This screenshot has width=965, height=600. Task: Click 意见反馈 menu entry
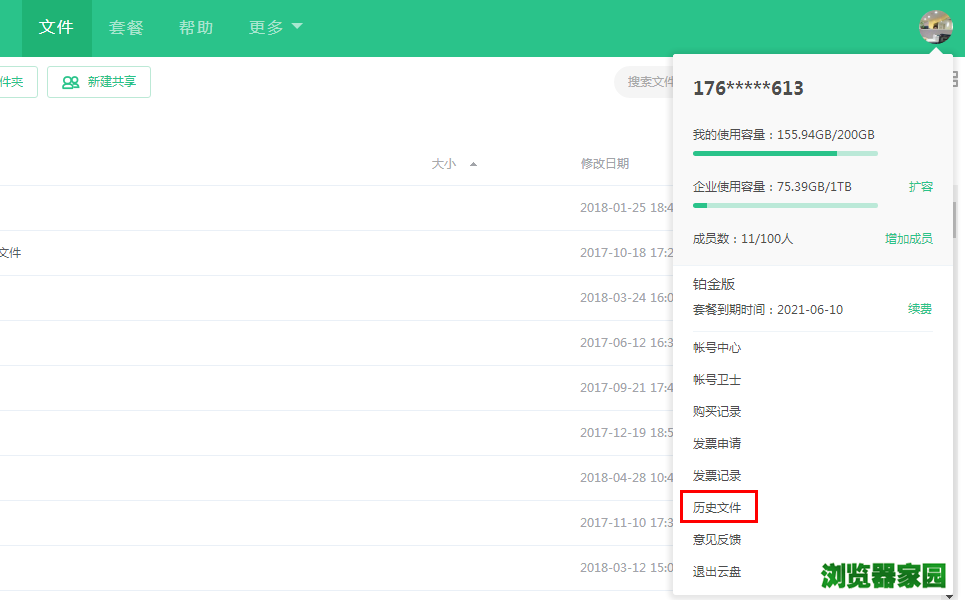click(717, 540)
